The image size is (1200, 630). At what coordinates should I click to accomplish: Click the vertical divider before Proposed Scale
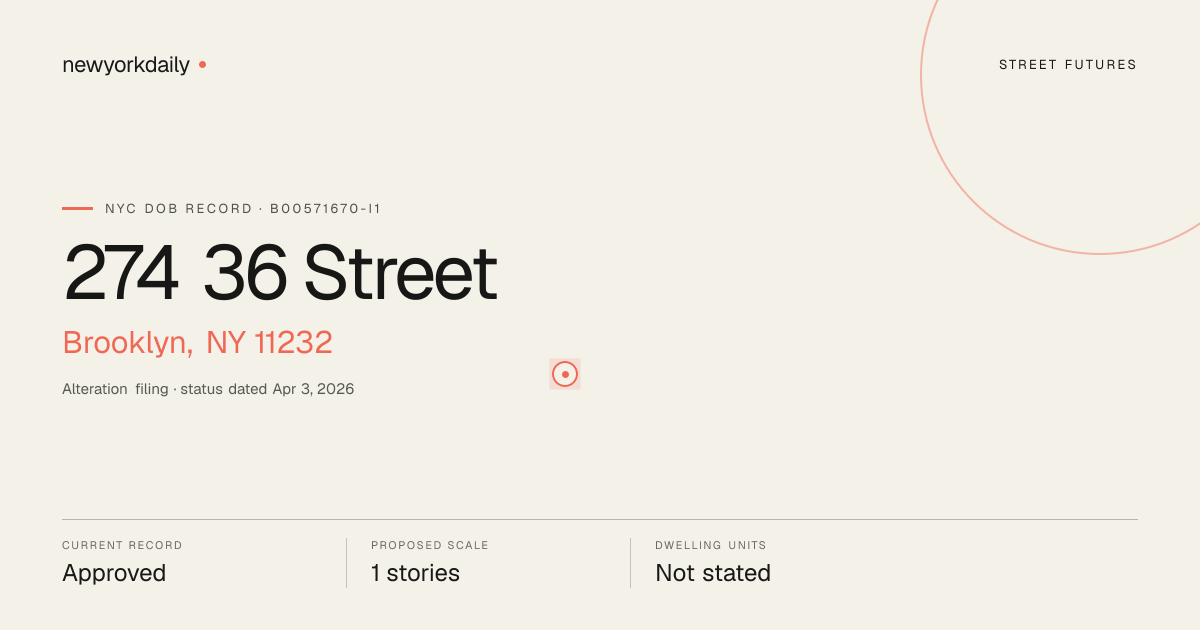coord(346,563)
